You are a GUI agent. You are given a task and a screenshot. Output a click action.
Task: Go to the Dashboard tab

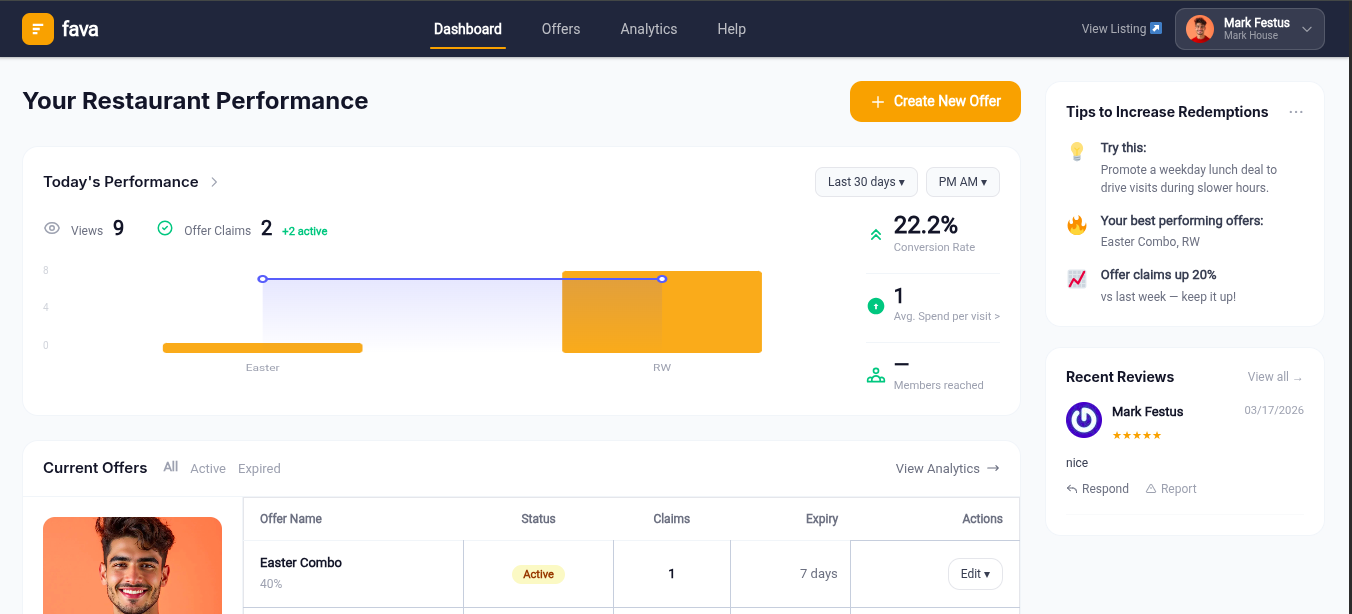coord(468,29)
